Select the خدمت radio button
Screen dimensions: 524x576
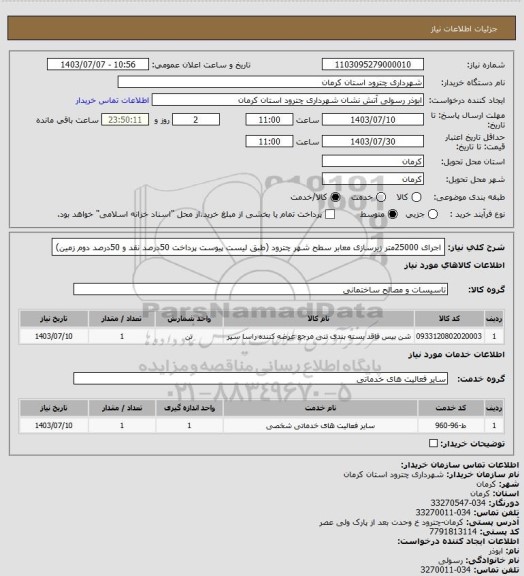pos(381,197)
